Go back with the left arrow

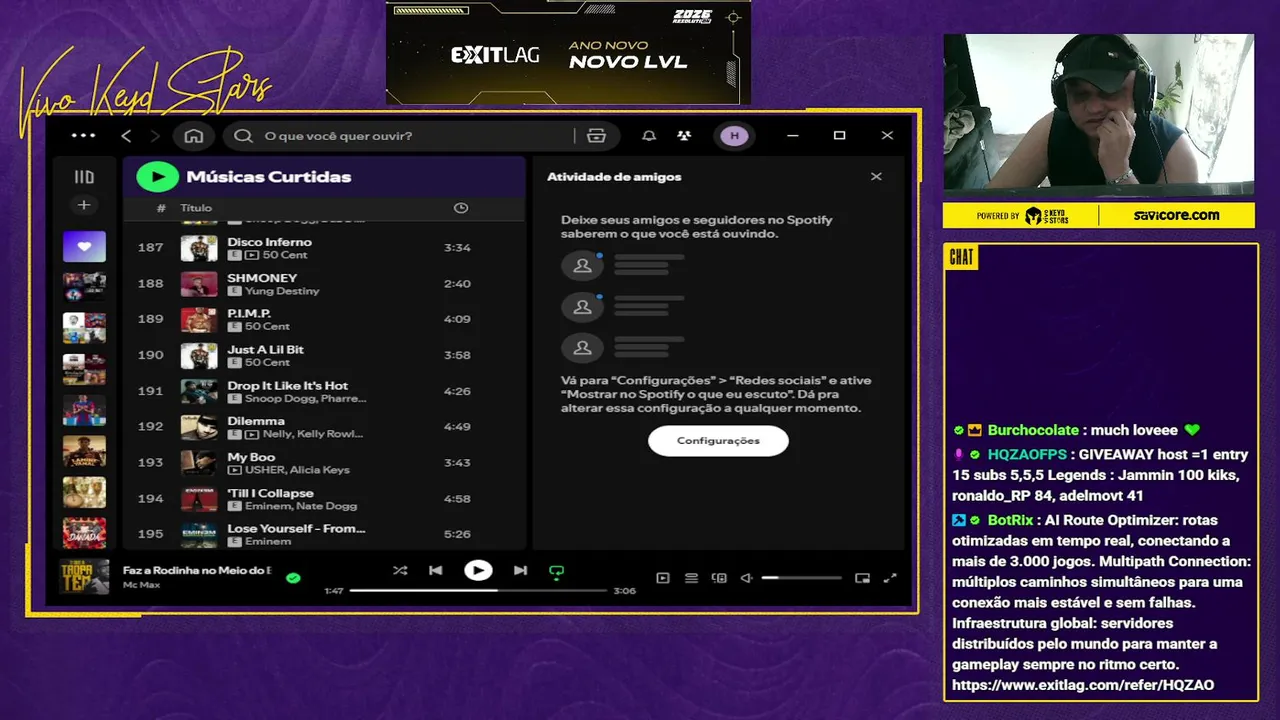tap(126, 136)
